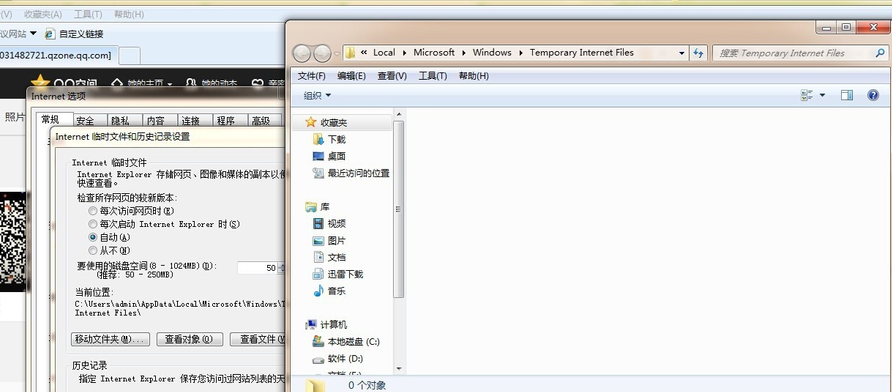Click the 视频 library icon
This screenshot has width=892, height=392.
point(319,224)
